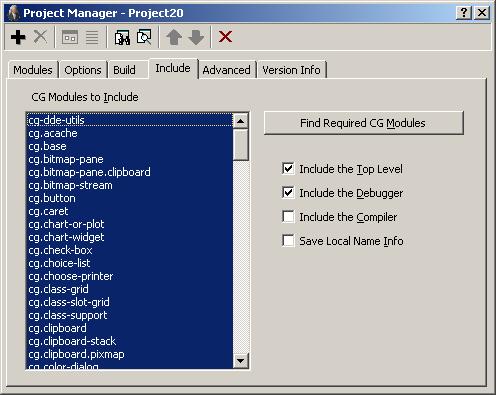Click the list scroll up arrow
The width and height of the screenshot is (496, 395).
(240, 121)
